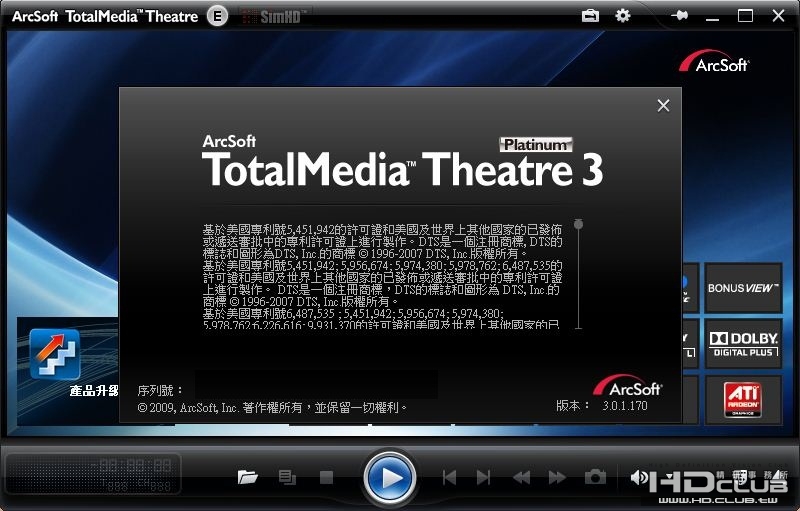Click the 2009 ArcSoft copyright line
This screenshot has height=511, width=800.
(272, 407)
